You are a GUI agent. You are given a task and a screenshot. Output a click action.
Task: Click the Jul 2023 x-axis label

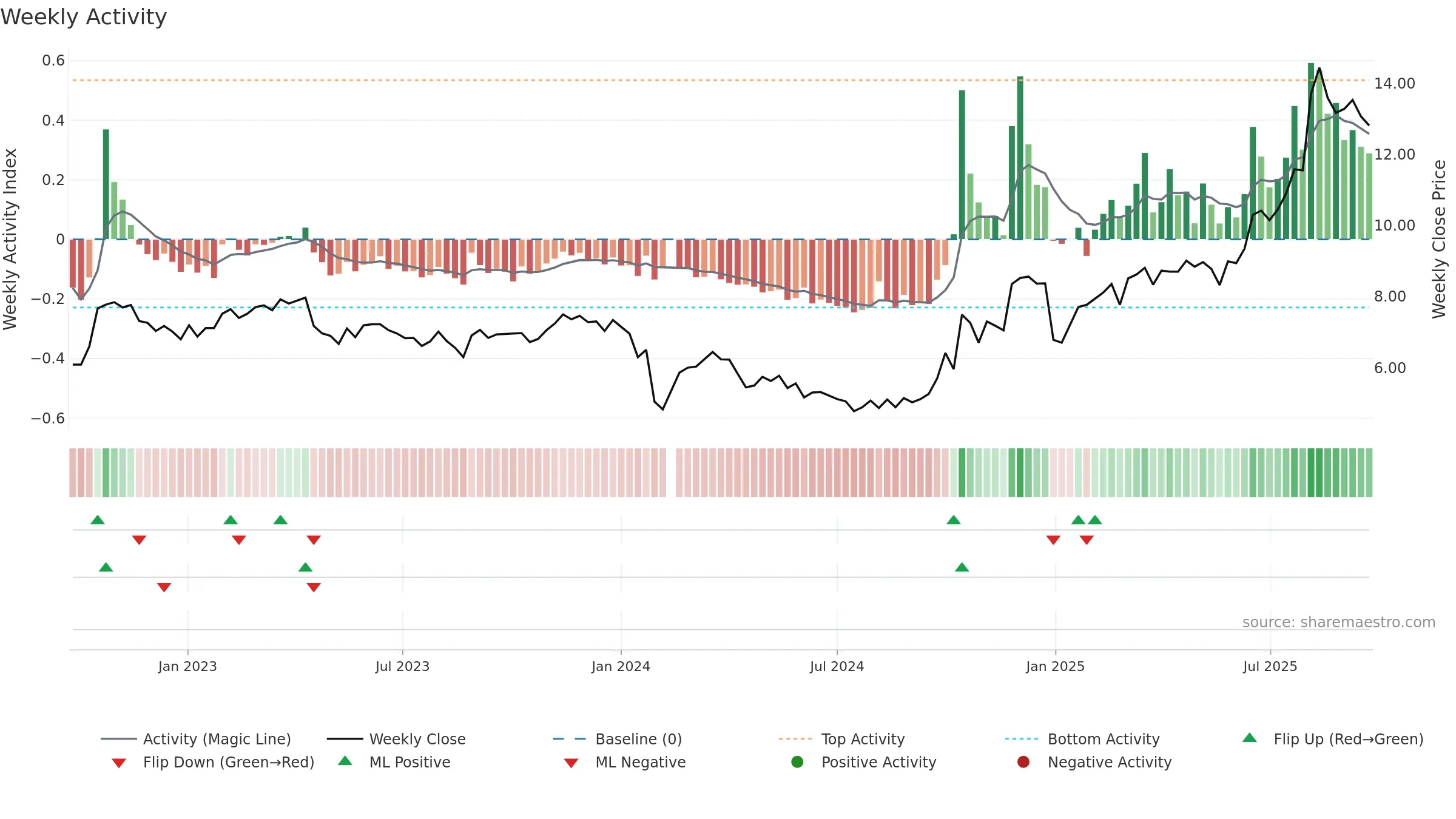[x=402, y=666]
